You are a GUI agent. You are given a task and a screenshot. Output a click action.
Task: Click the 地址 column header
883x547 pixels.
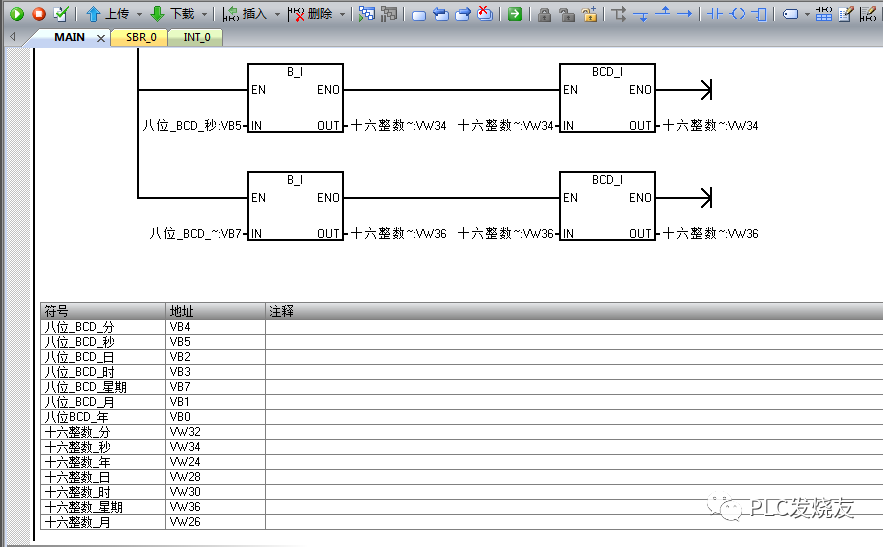(216, 311)
